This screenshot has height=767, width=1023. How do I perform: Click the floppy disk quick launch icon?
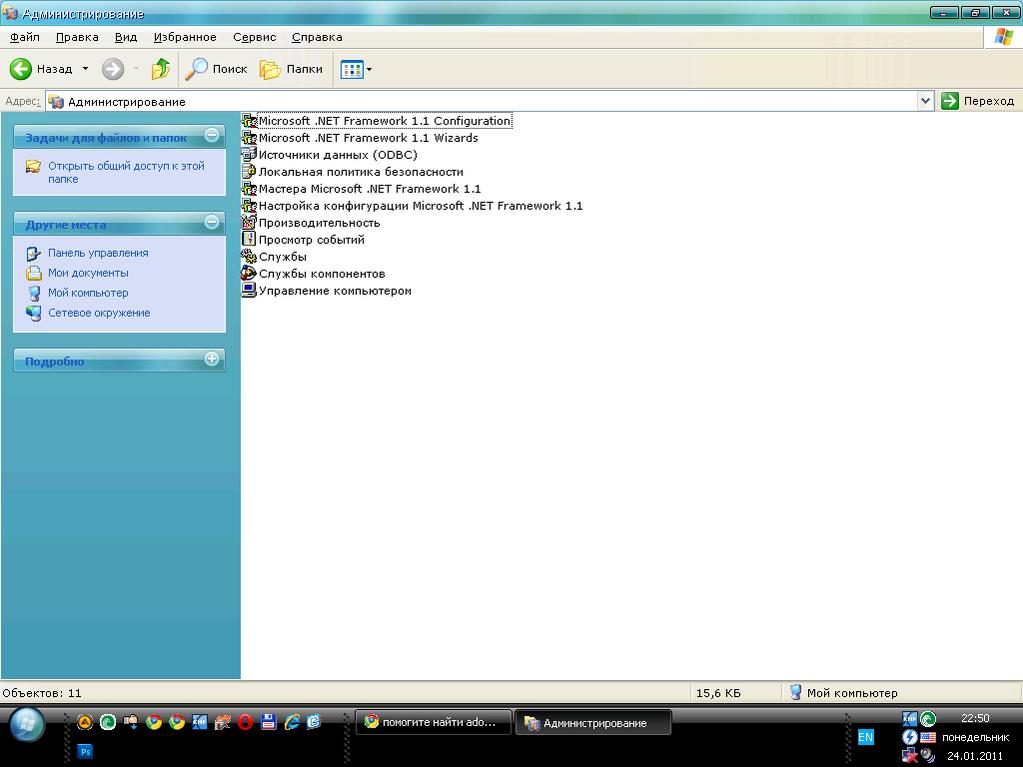[x=268, y=722]
